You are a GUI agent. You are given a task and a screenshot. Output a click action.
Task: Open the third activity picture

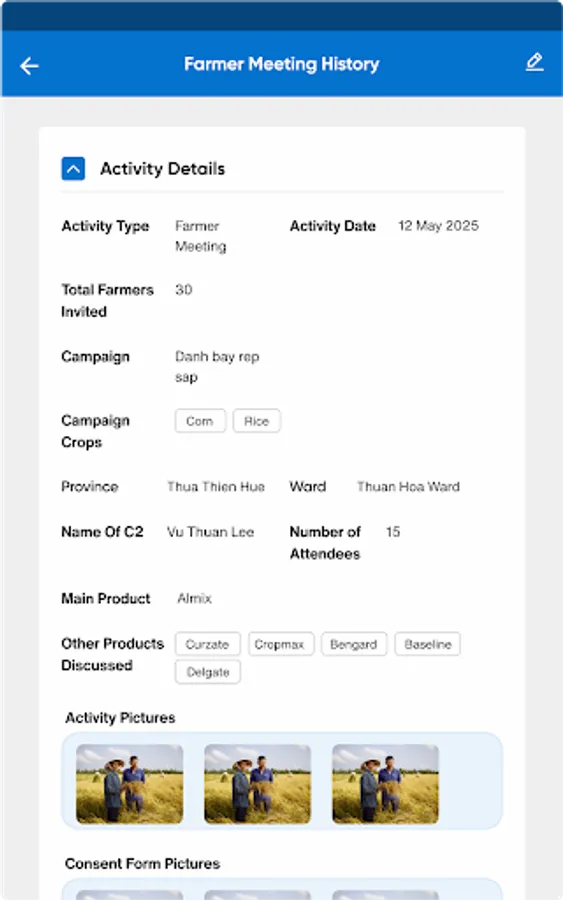point(386,784)
